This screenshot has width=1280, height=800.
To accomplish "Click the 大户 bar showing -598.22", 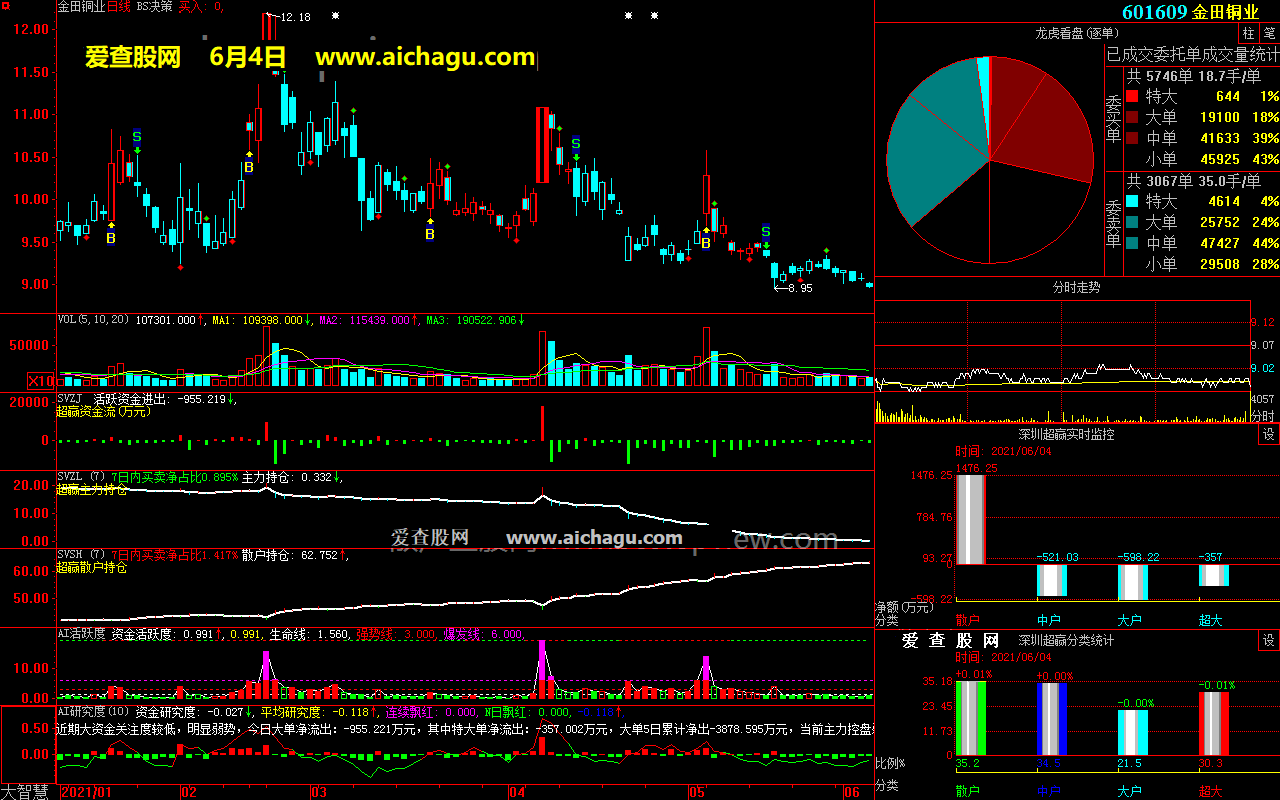I will point(1133,583).
